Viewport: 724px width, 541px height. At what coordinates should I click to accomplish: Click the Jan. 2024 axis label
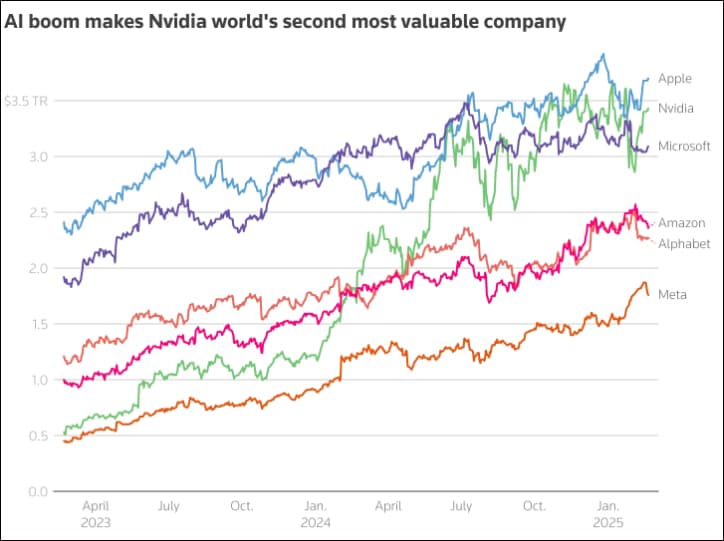click(x=316, y=514)
